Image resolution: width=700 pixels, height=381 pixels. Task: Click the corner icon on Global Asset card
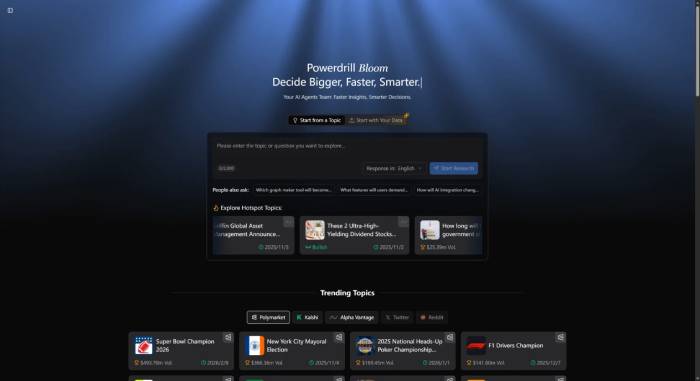288,222
